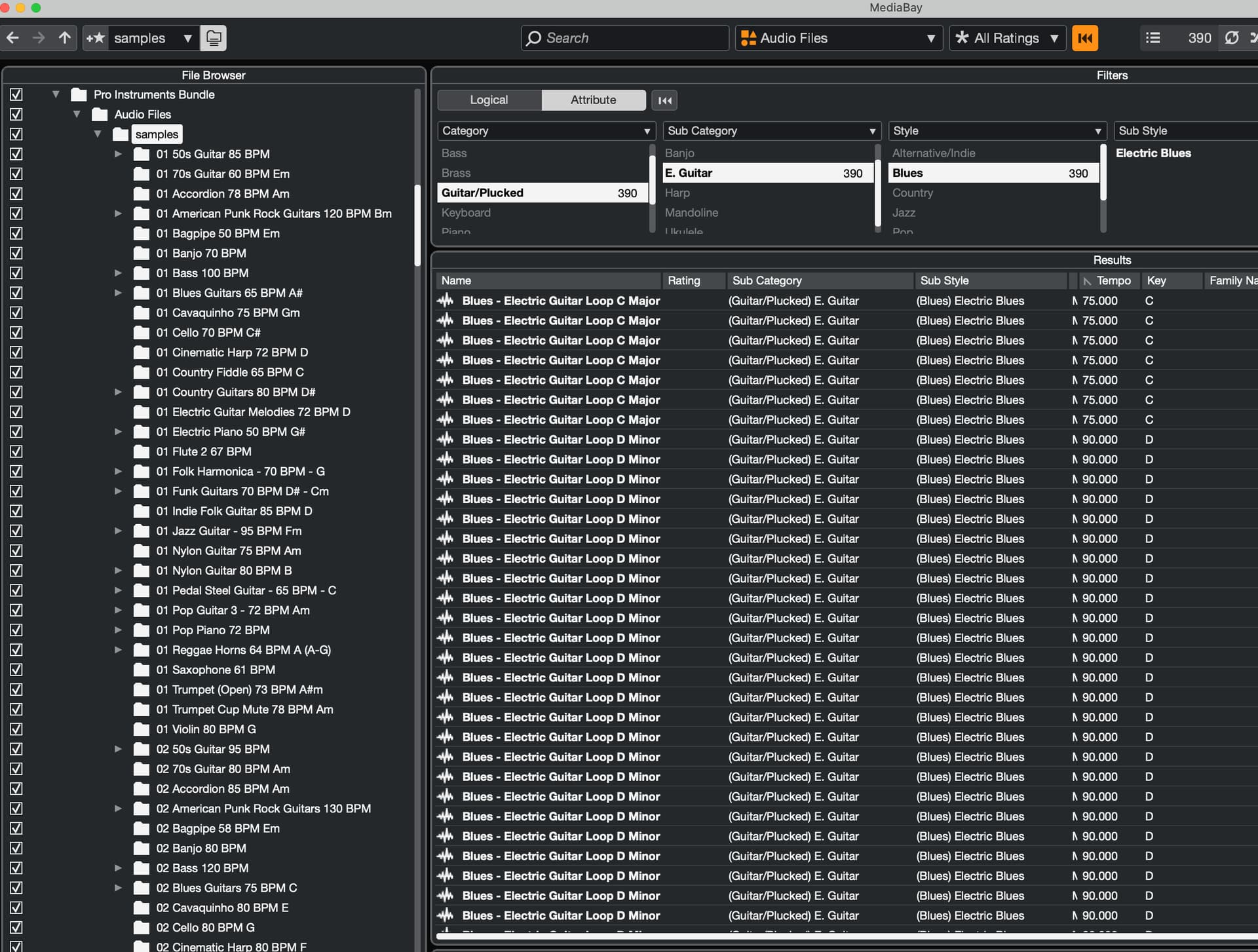
Task: Sort results by Name column header
Action: pyautogui.click(x=549, y=281)
